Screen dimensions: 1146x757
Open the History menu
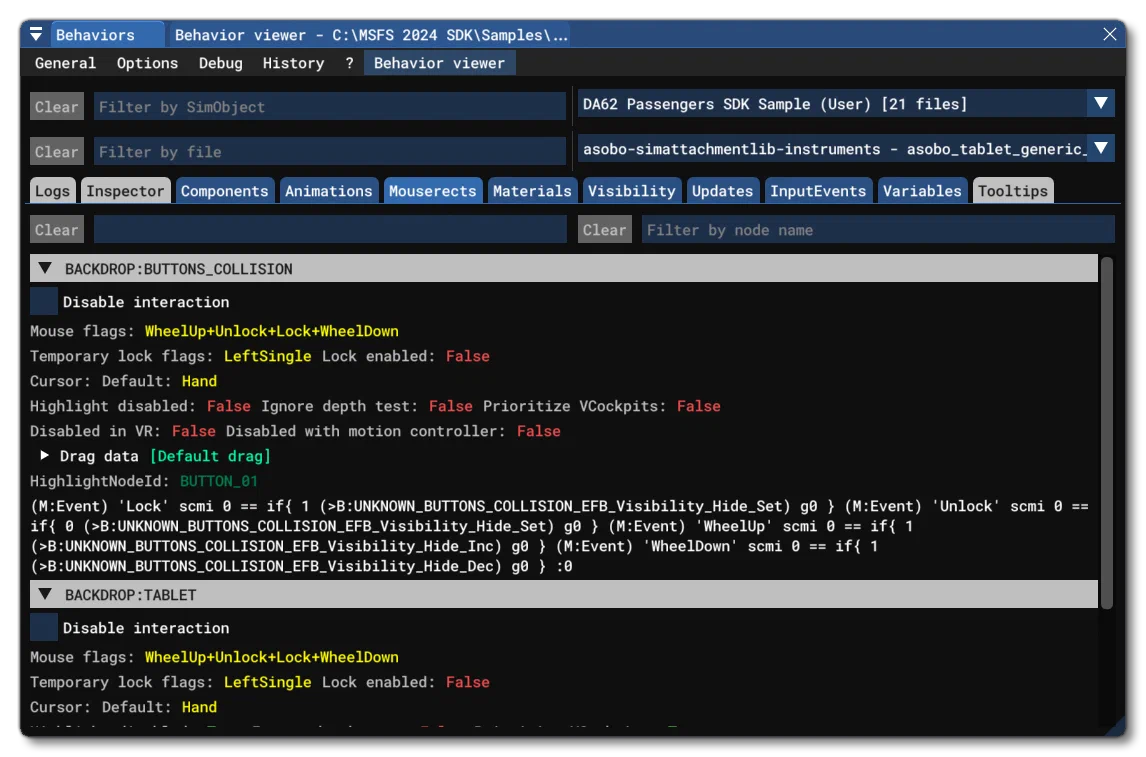click(x=293, y=64)
